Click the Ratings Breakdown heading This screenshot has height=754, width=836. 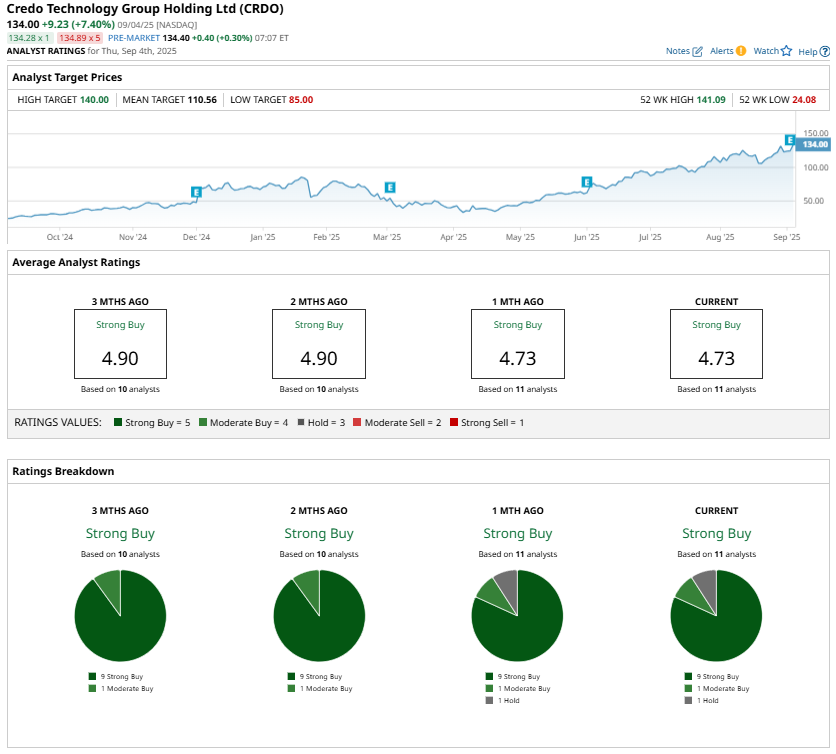pos(63,471)
